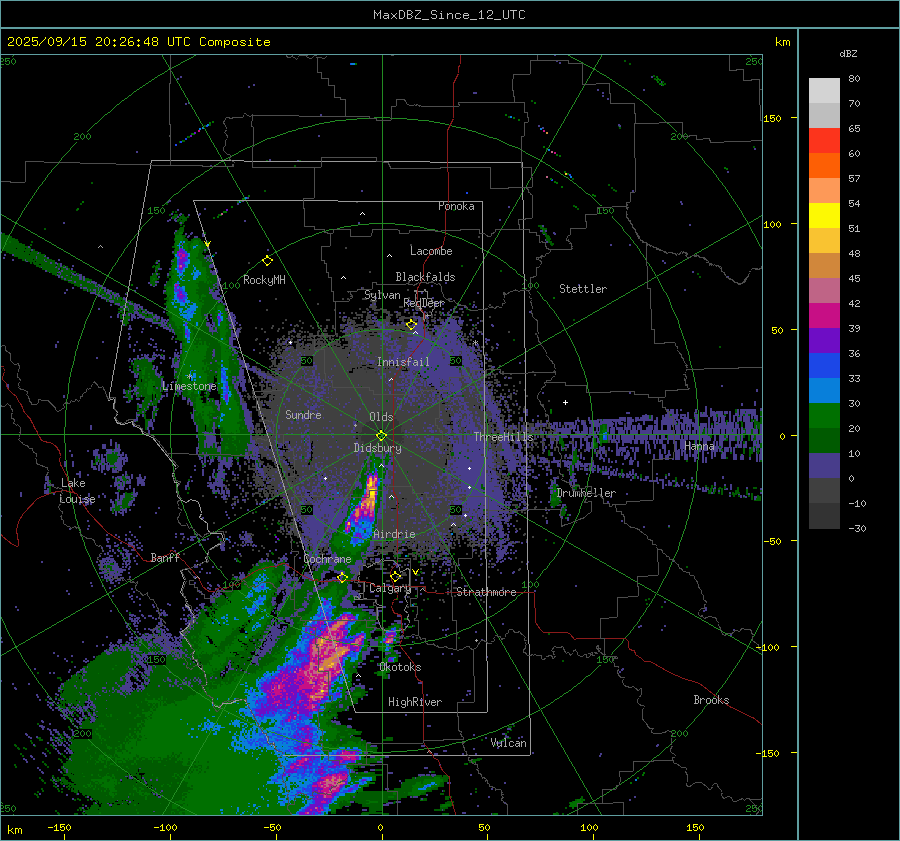Select the light orange 54-57 dBZ legend swatch
The height and width of the screenshot is (841, 900).
(x=824, y=191)
